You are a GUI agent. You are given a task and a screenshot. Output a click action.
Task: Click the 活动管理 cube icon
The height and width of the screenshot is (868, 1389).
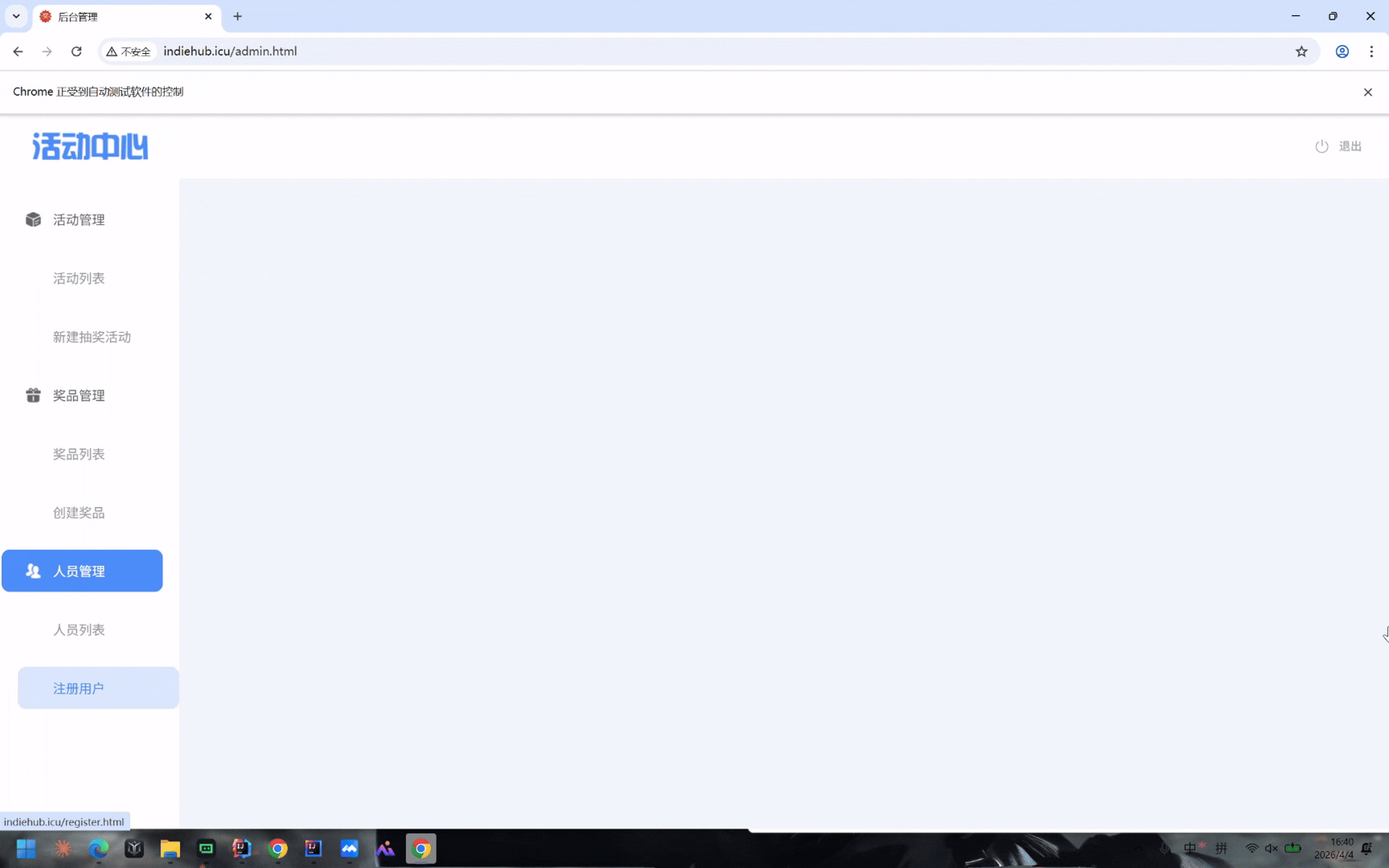click(33, 219)
